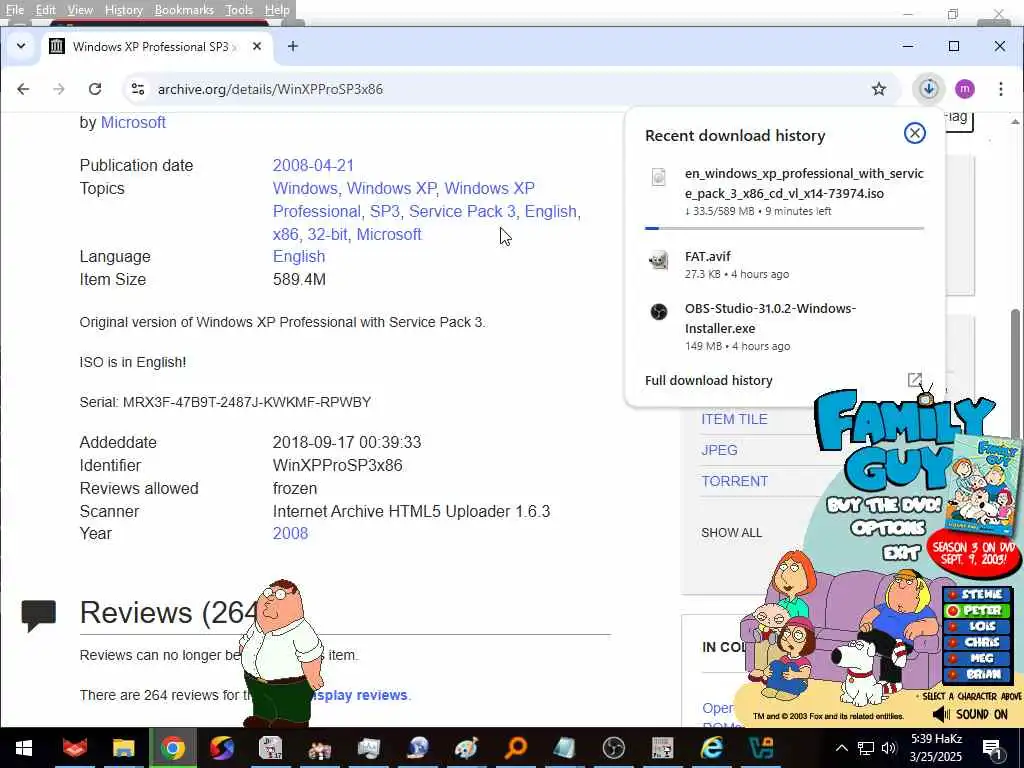Open the File menu in background window

coord(14,10)
